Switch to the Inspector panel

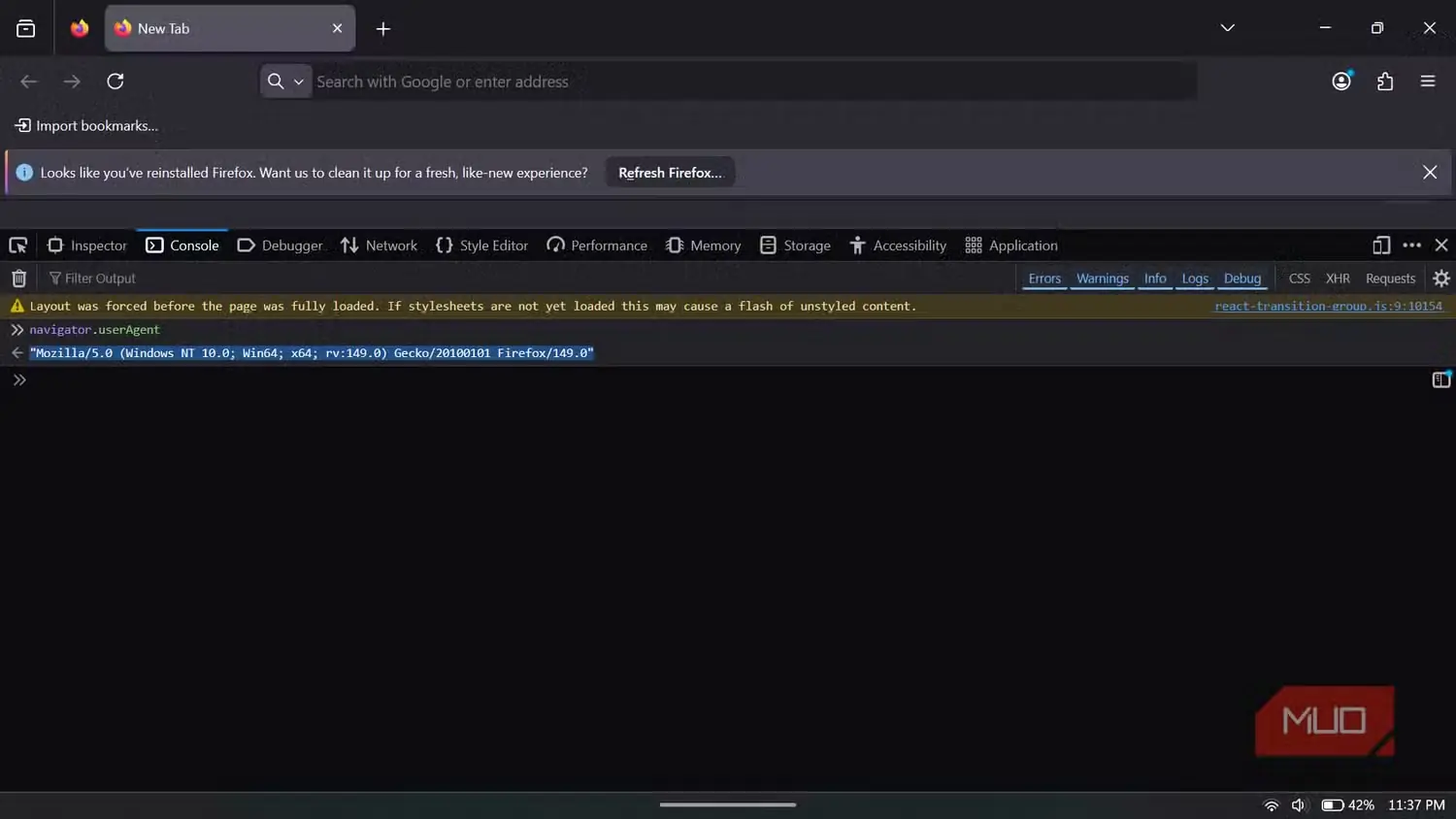point(87,246)
